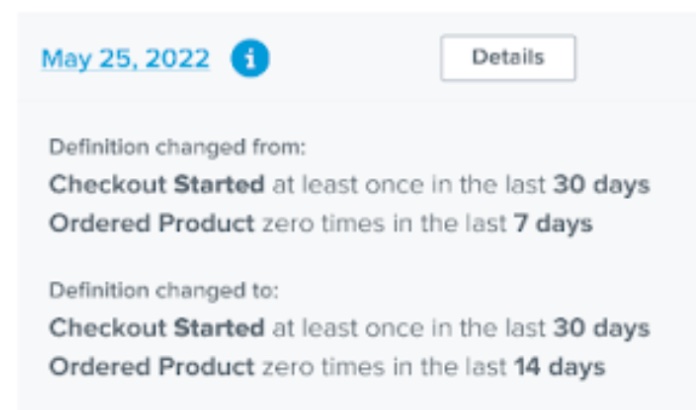Image resolution: width=696 pixels, height=410 pixels.
Task: Select 'Checkout Started' in the new definition
Action: point(157,328)
